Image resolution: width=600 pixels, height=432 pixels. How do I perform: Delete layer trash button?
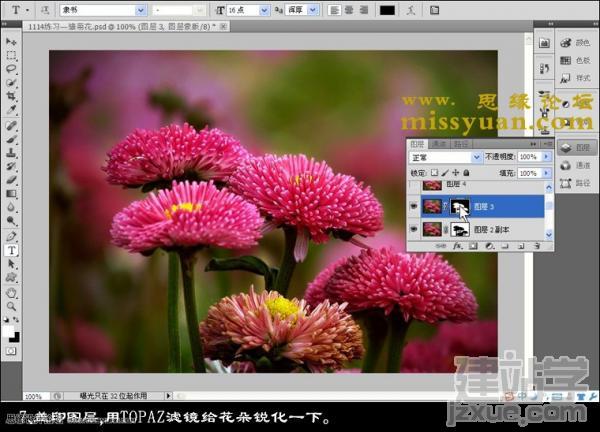(x=537, y=246)
